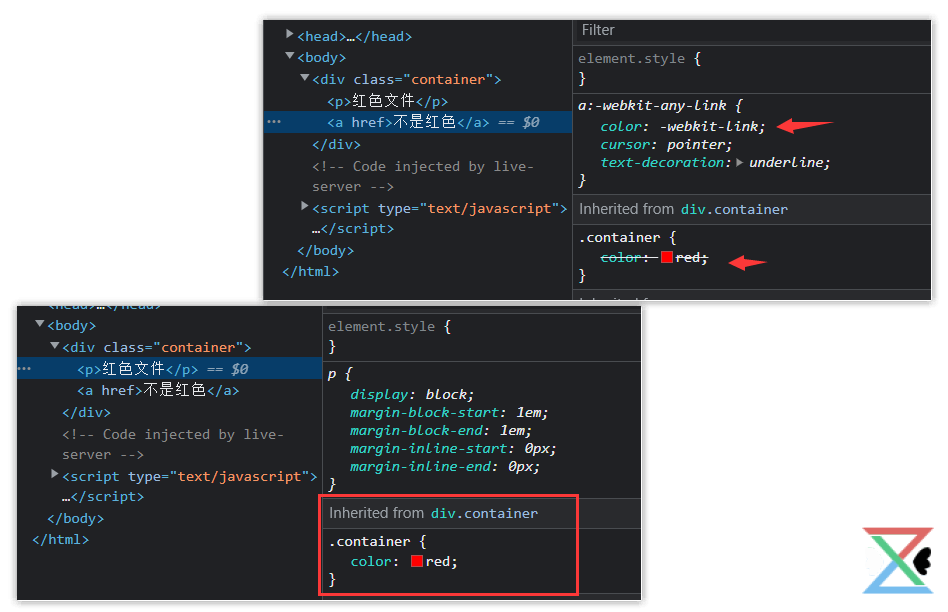Viewport: 948px width, 612px height.
Task: Click the Filter styles input field
Action: [x=752, y=30]
